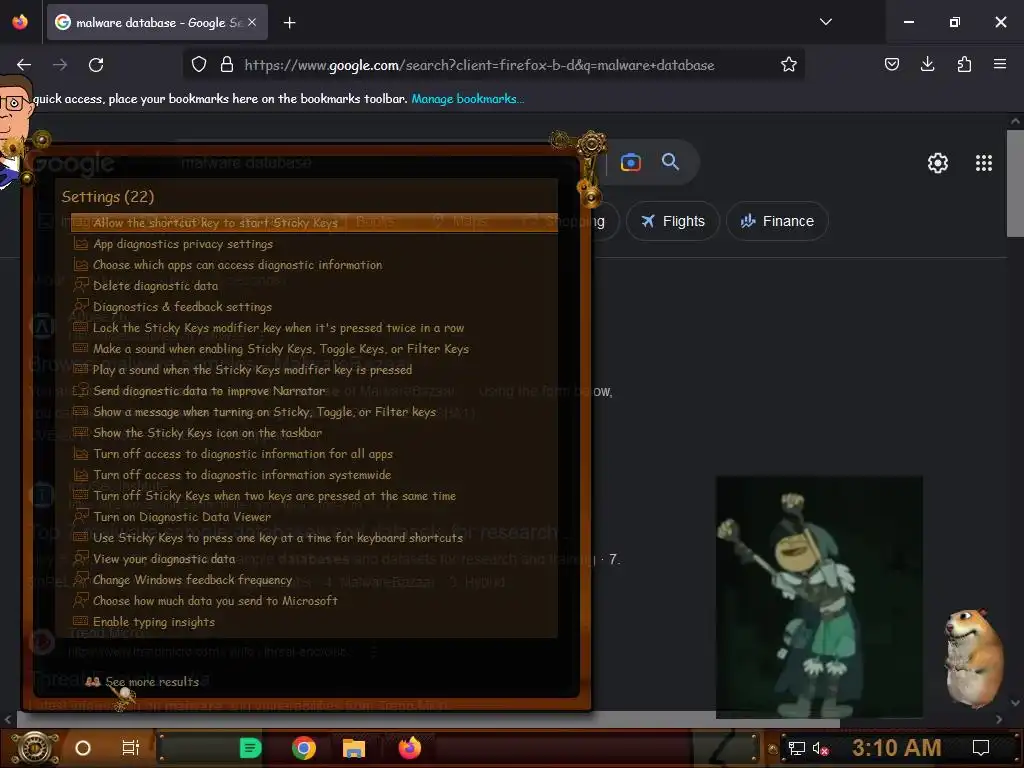Click the site security padlock icon
The image size is (1024, 768).
click(x=227, y=65)
